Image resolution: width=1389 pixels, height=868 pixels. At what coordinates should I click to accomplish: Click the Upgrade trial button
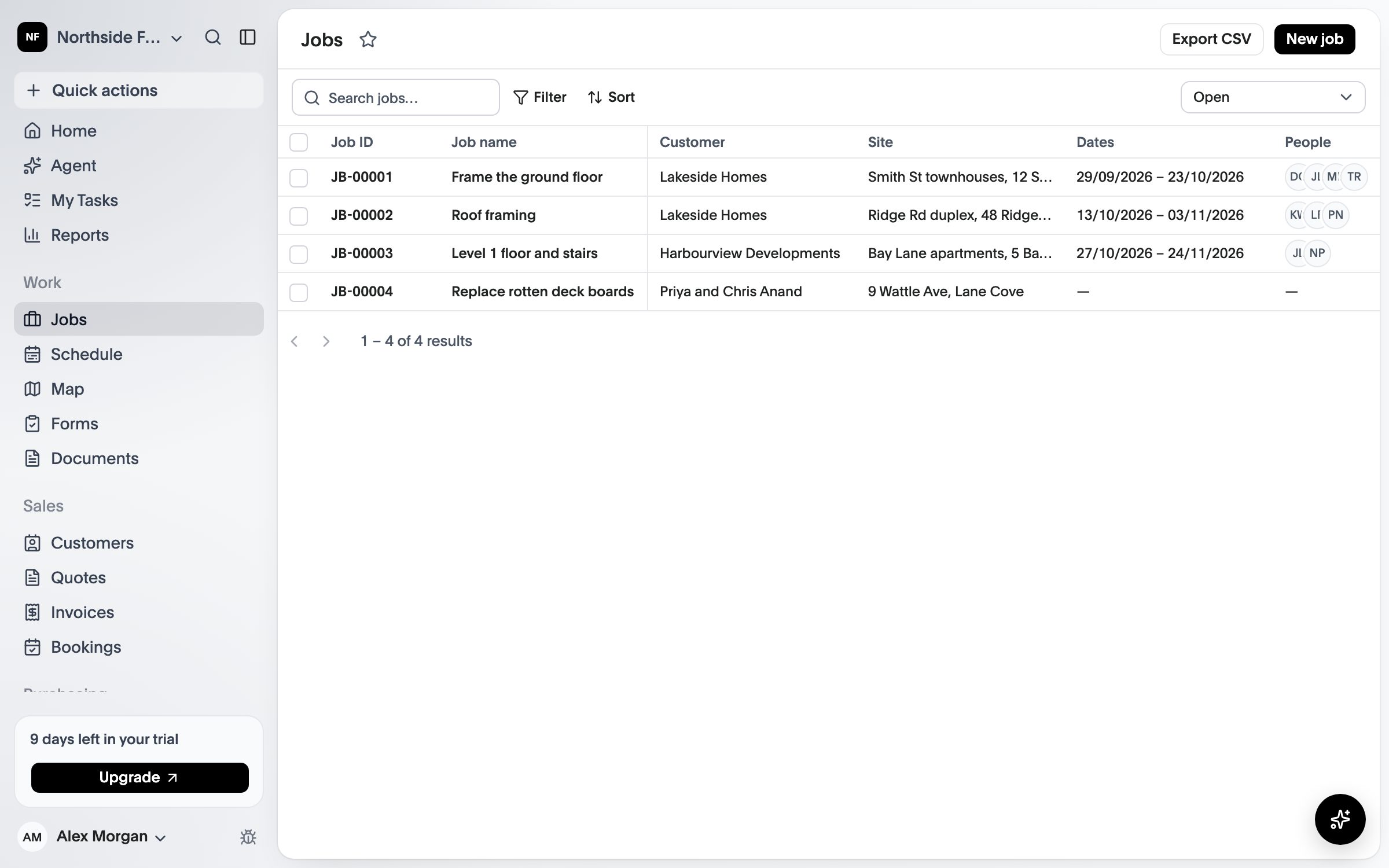139,777
